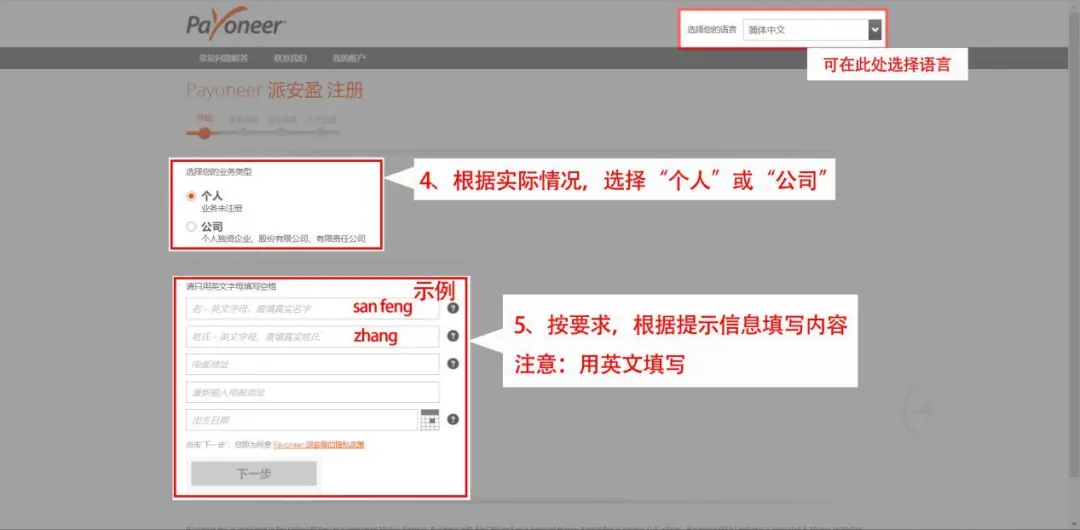This screenshot has height=530, width=1080.
Task: Click the Payoneer 派安盈 注册 page title
Action: [274, 90]
